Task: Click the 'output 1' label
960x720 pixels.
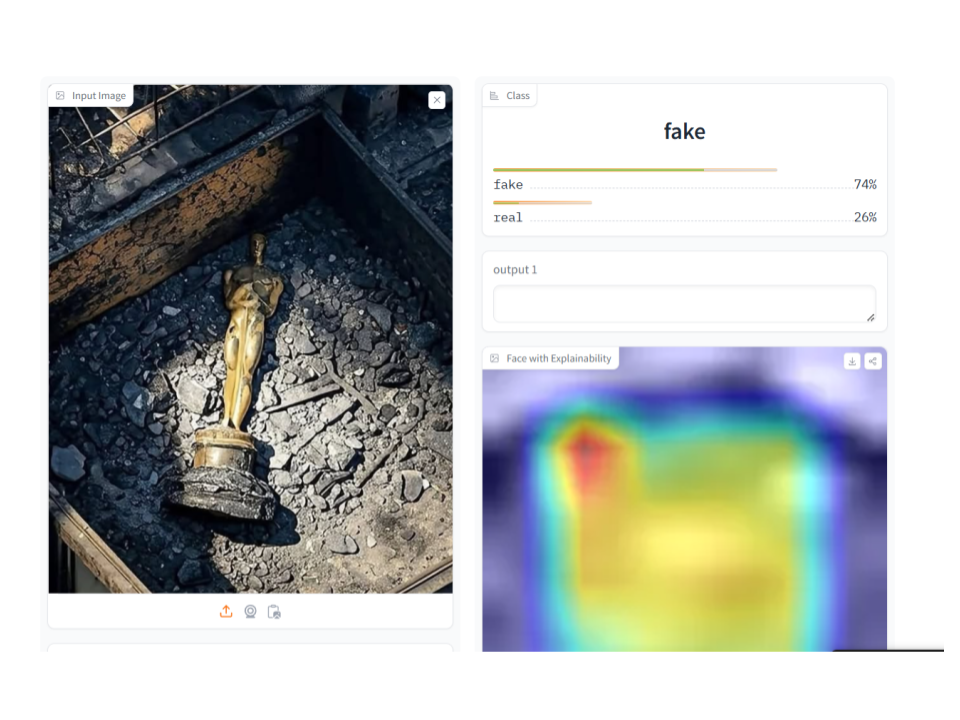Action: (x=515, y=269)
